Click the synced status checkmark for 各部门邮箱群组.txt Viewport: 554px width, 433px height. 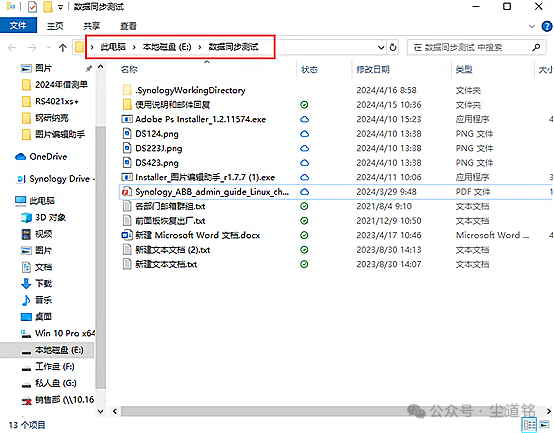point(304,206)
